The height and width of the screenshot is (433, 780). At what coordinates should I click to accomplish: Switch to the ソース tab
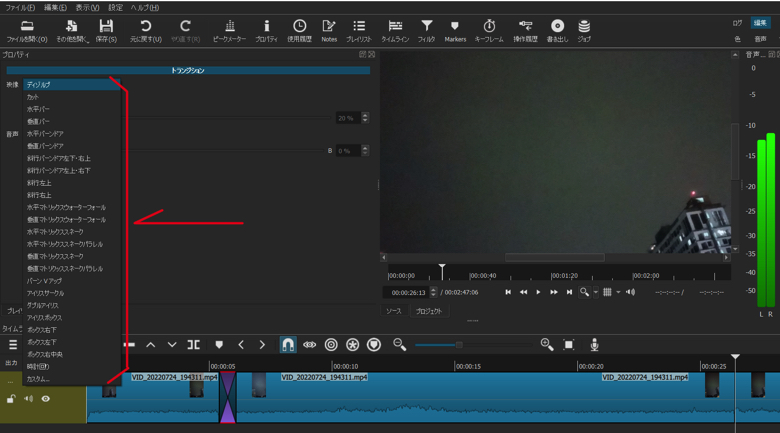point(393,311)
